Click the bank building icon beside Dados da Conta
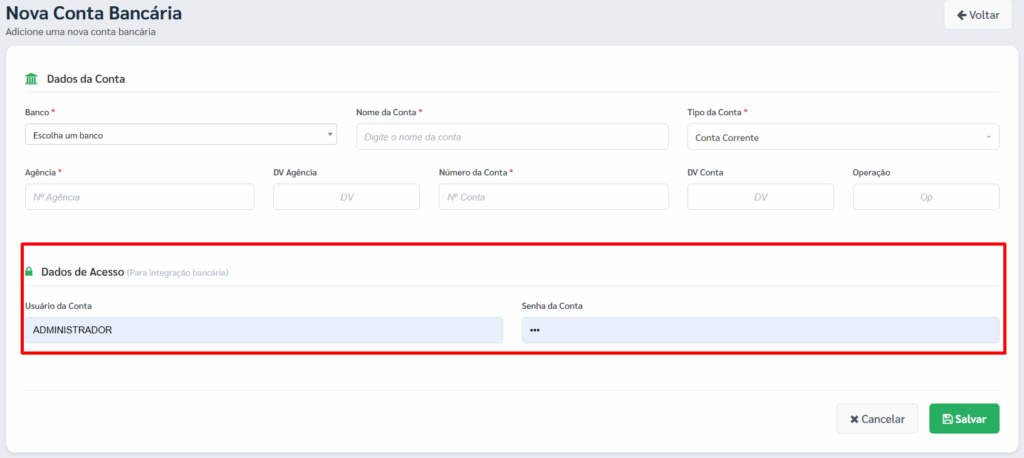The height and width of the screenshot is (458, 1024). click(x=31, y=79)
